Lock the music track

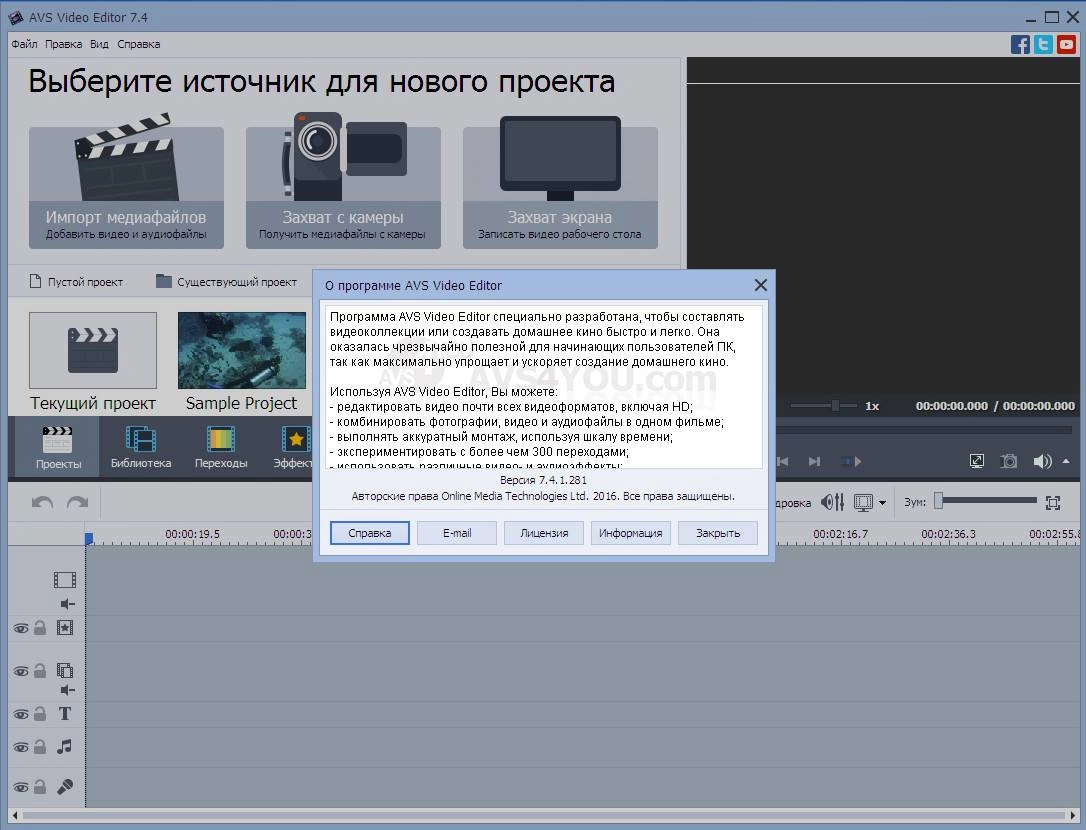click(40, 747)
